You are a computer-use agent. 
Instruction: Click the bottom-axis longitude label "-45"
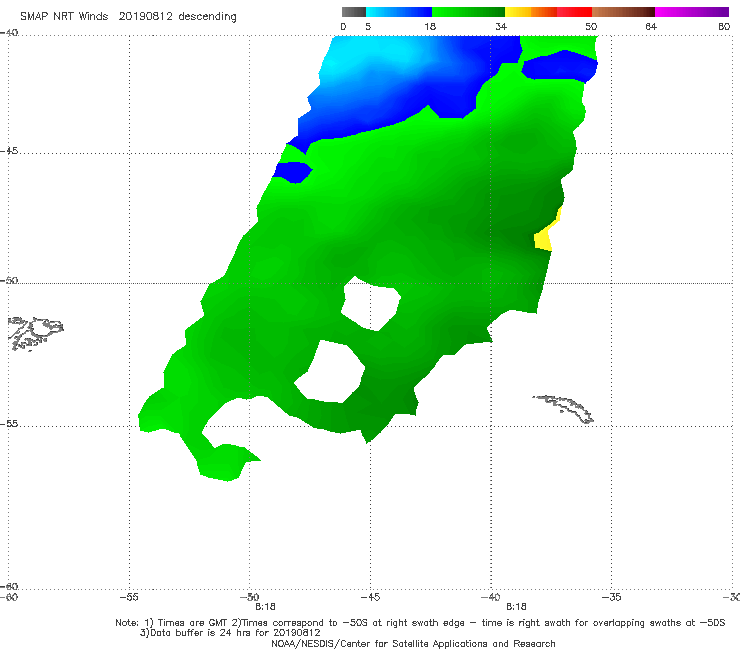pyautogui.click(x=370, y=597)
